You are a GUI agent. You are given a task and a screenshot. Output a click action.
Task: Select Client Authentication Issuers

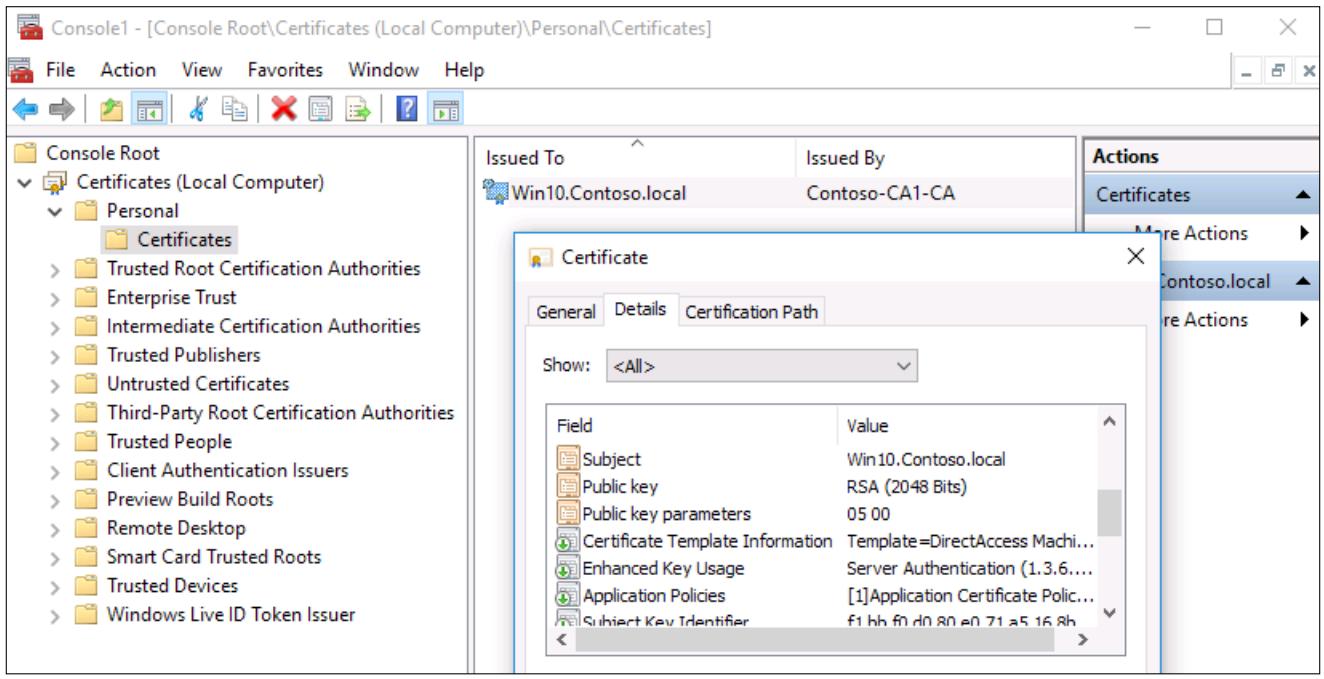[x=228, y=470]
